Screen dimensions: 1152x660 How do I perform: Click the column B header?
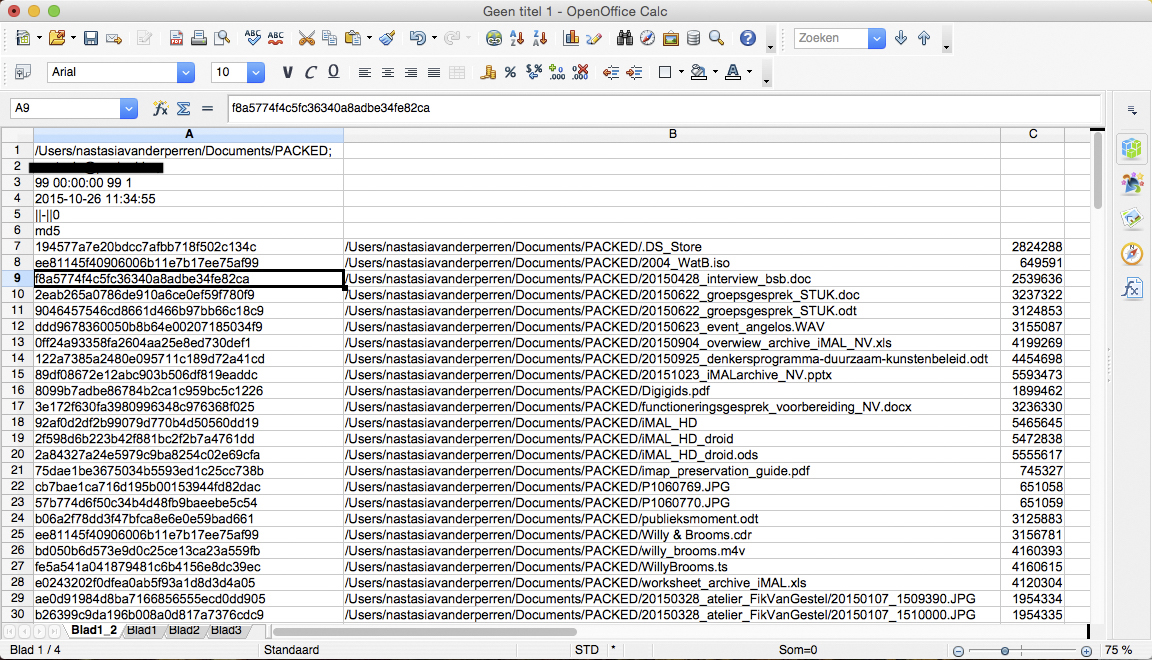[x=672, y=134]
